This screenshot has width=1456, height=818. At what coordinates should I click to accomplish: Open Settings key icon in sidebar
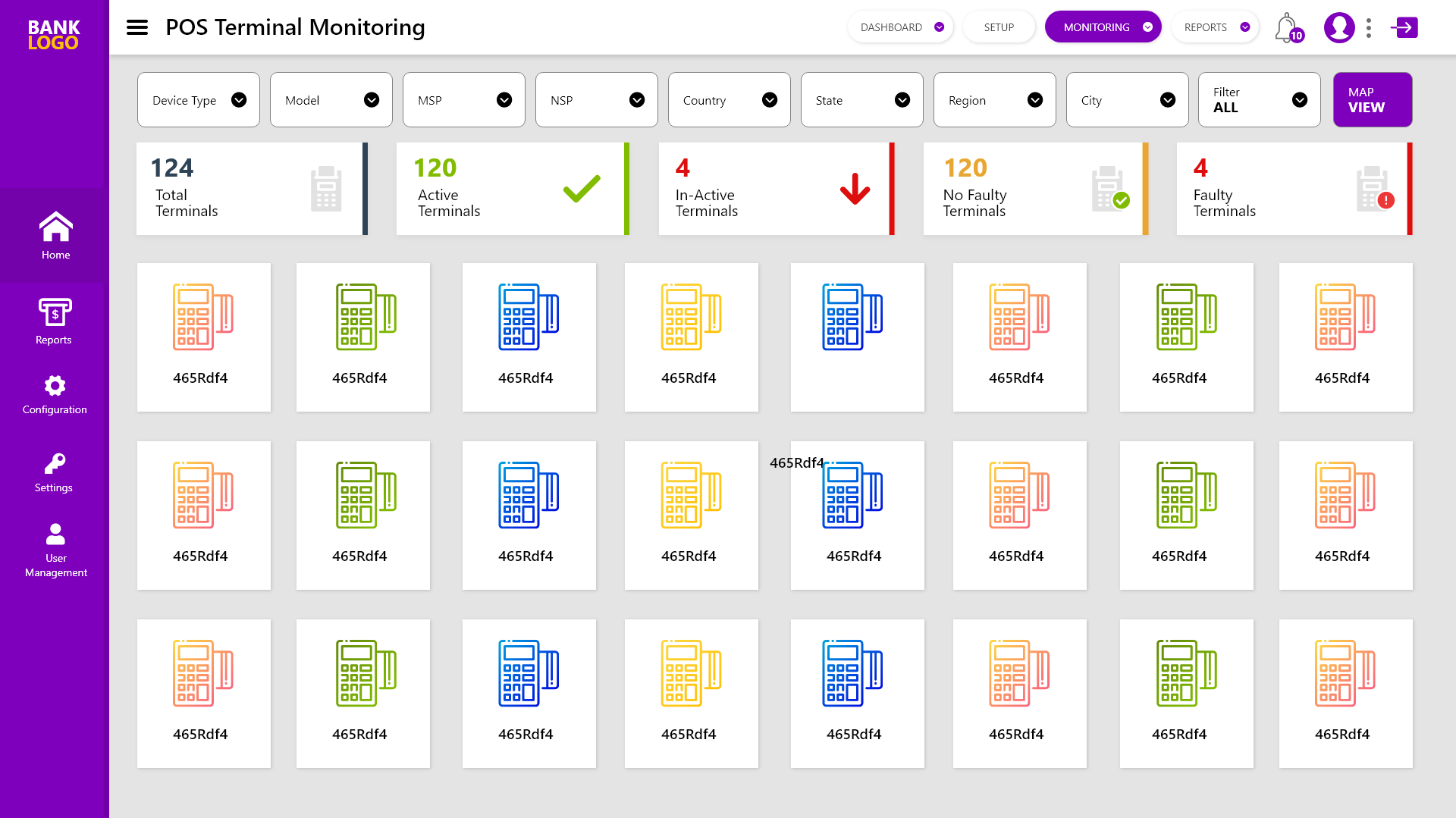(x=54, y=473)
